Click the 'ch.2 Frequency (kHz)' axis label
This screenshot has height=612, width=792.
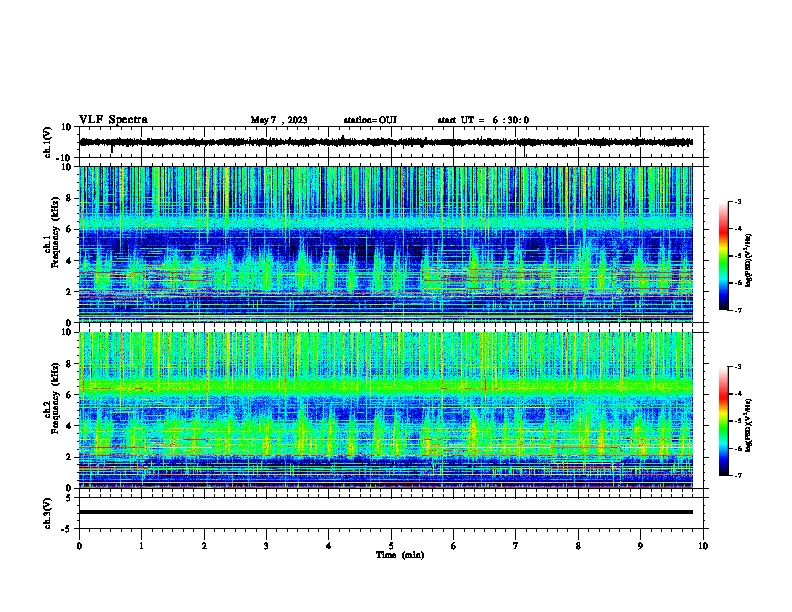[x=52, y=398]
